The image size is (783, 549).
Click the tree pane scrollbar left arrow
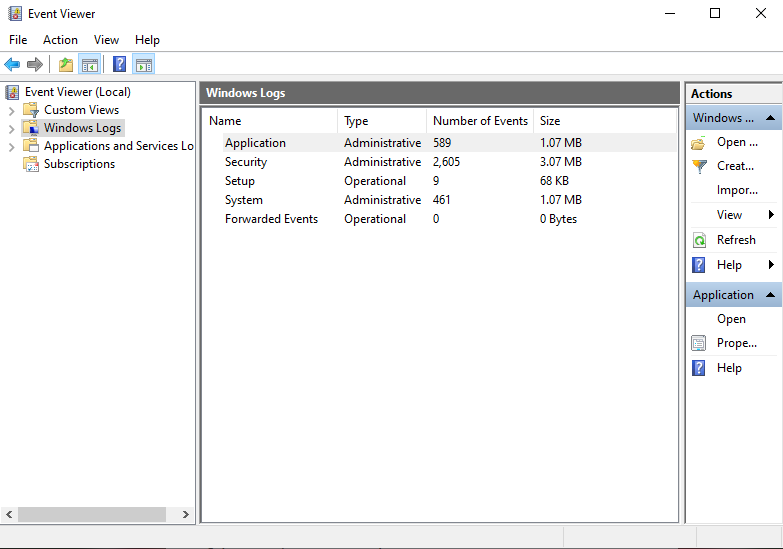point(9,514)
